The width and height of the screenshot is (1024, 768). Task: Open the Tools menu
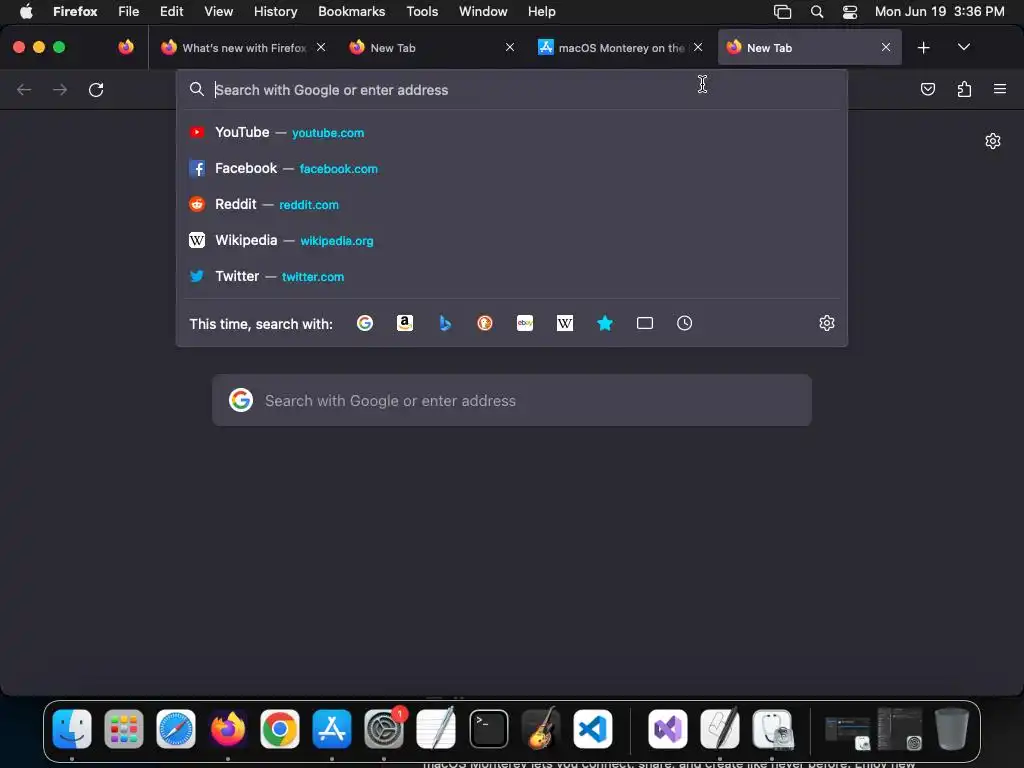click(x=422, y=11)
